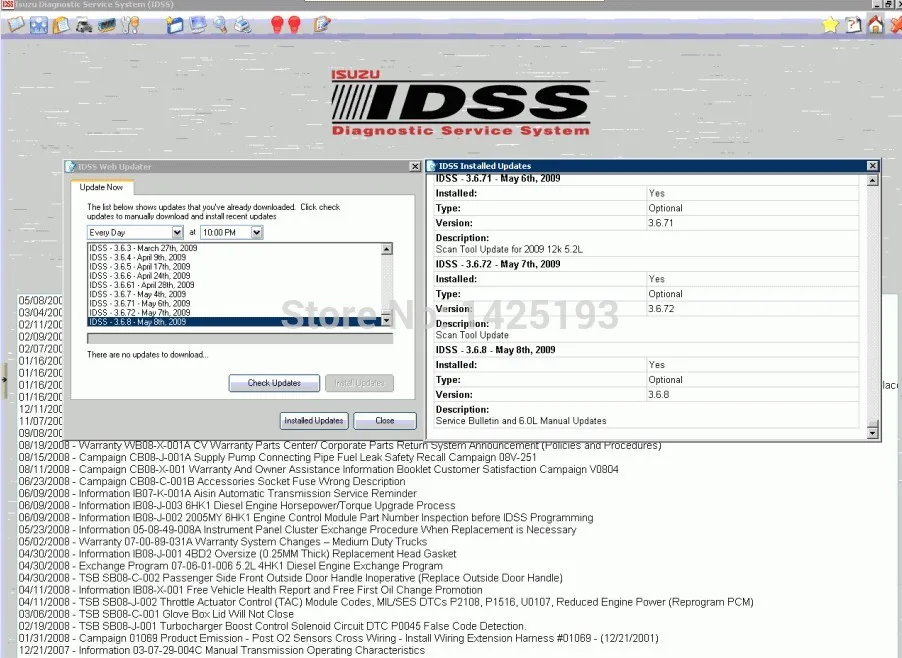Viewport: 902px width, 658px height.
Task: Click Installed Updates scrollbar up arrow
Action: [x=873, y=181]
